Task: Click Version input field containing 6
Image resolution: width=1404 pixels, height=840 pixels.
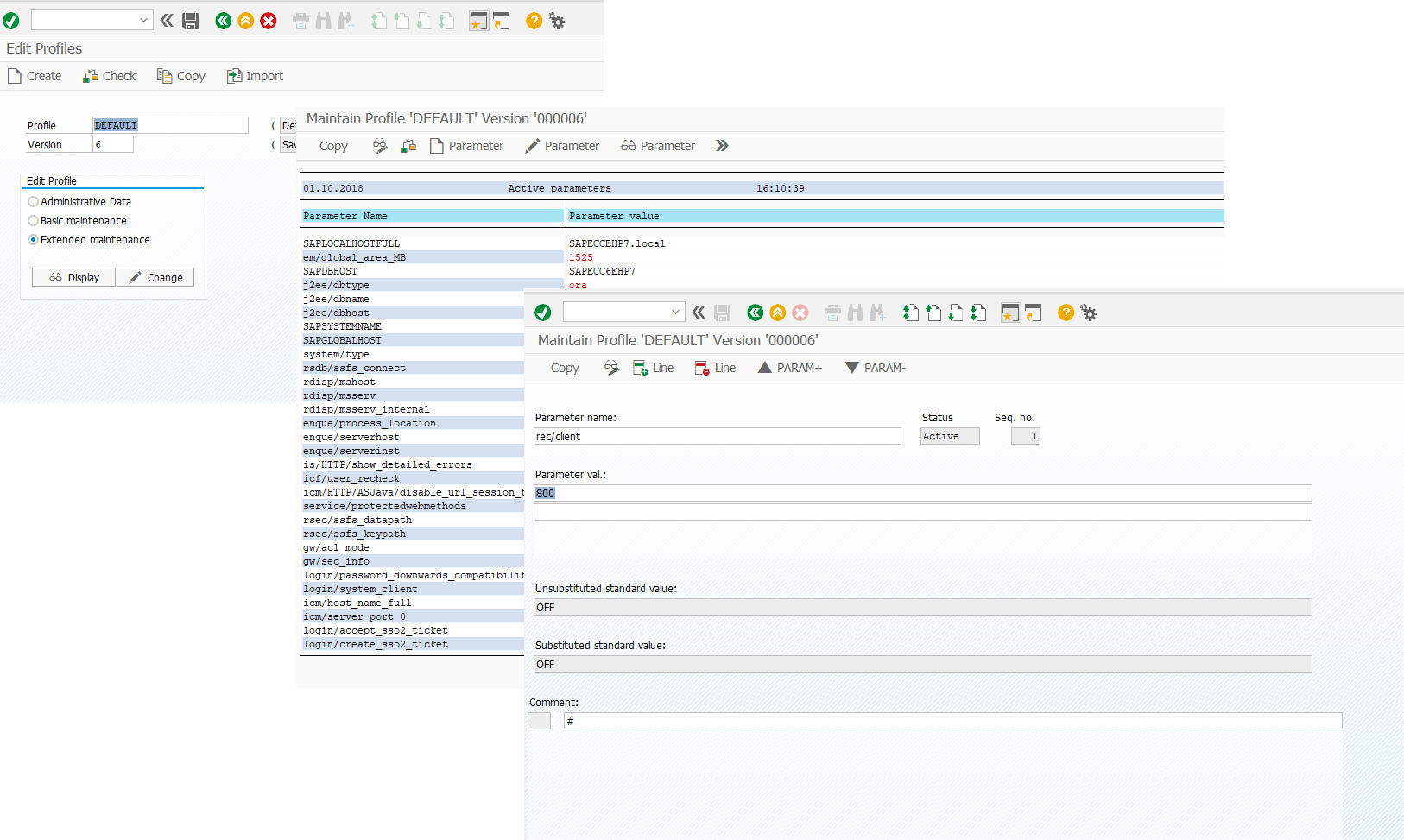Action: click(113, 144)
